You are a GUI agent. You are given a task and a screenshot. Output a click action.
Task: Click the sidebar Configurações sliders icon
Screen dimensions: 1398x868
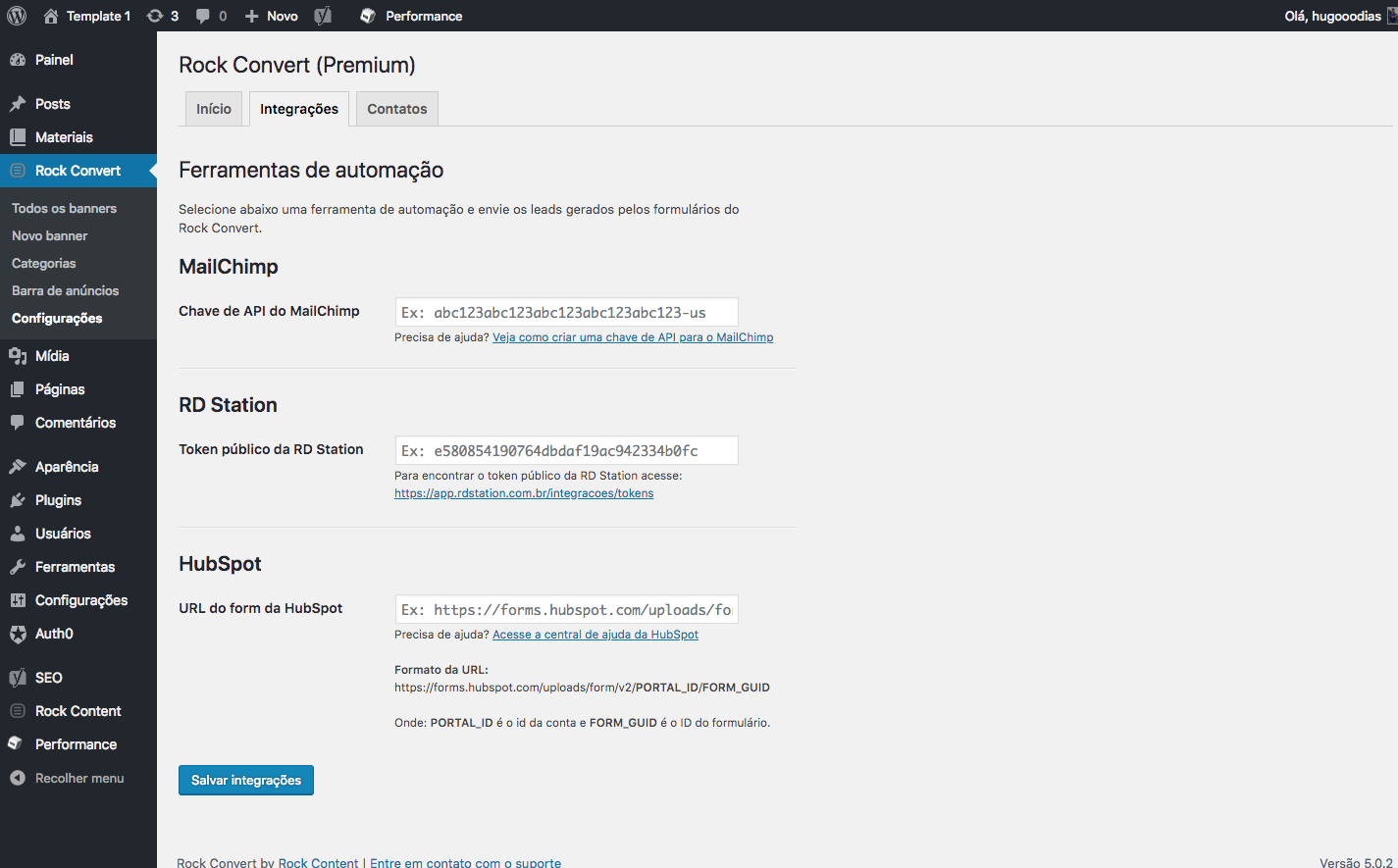(18, 600)
